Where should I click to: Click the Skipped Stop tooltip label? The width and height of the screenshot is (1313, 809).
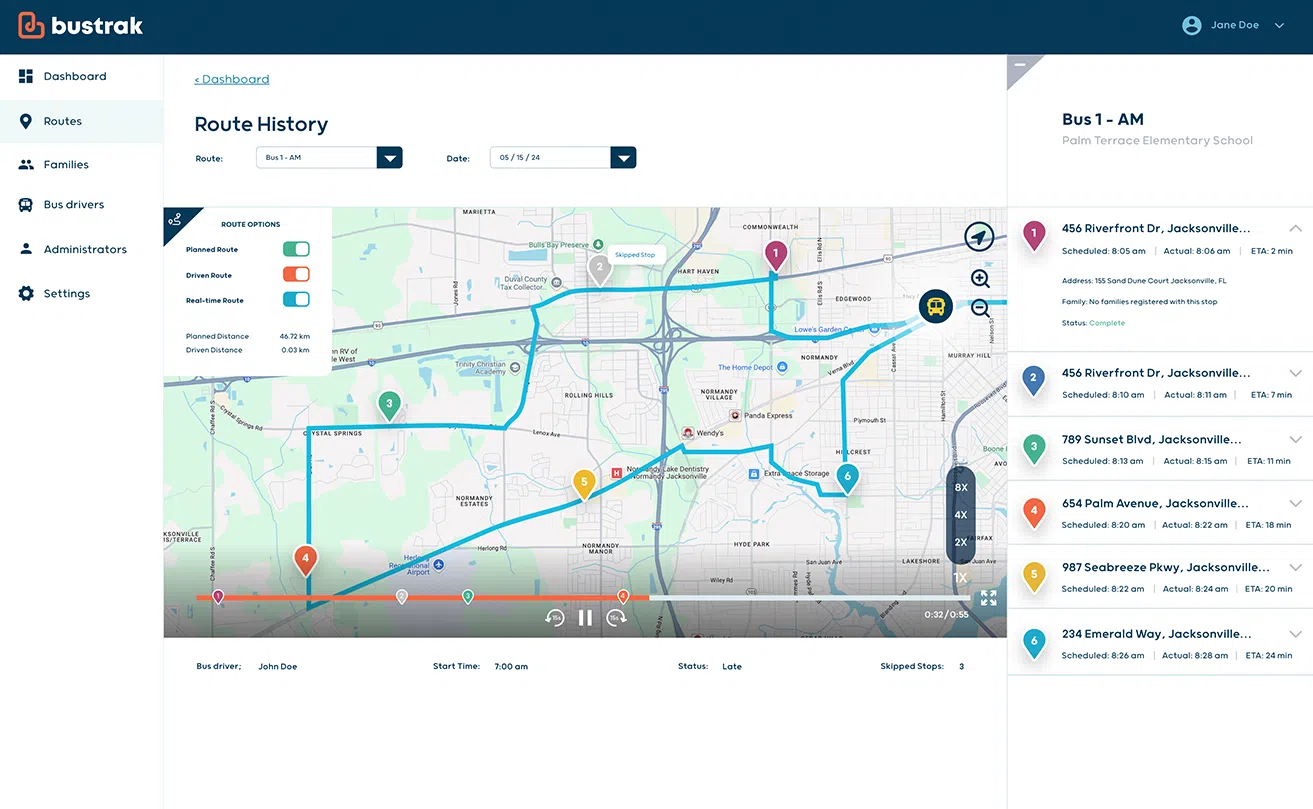[x=635, y=255]
